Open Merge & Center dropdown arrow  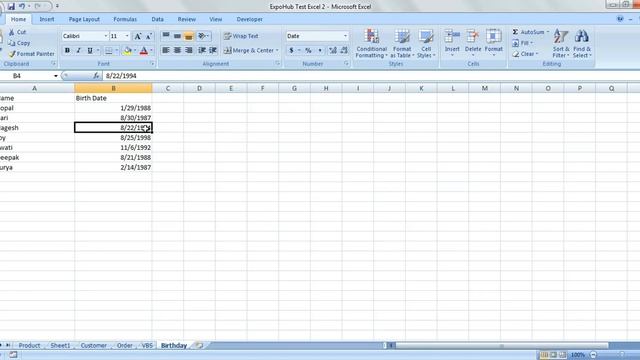tap(277, 51)
